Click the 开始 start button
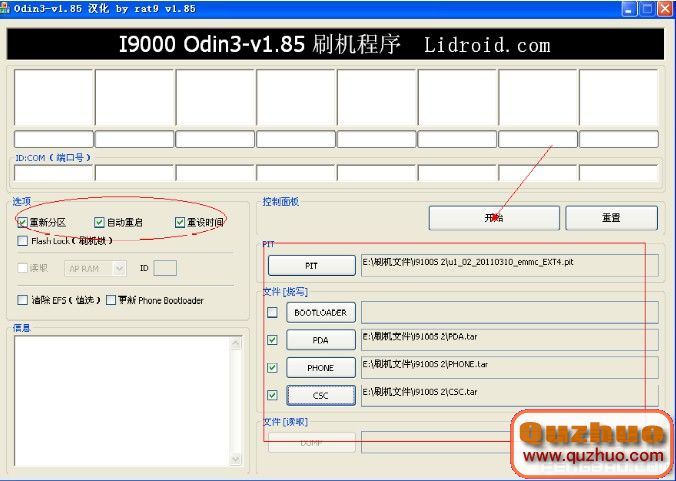Image resolution: width=676 pixels, height=481 pixels. click(494, 218)
